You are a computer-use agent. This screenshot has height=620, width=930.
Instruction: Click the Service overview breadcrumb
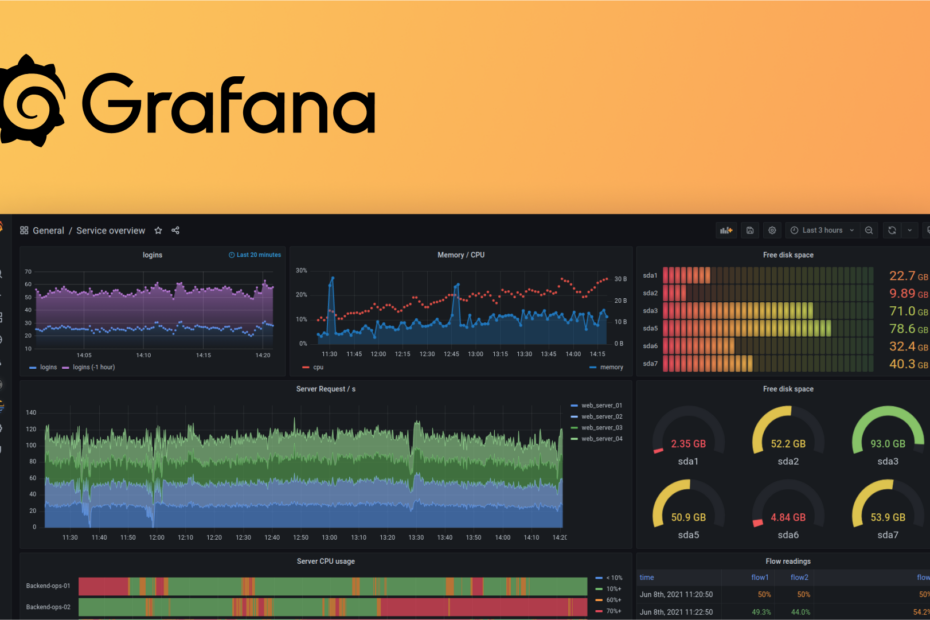(x=110, y=231)
